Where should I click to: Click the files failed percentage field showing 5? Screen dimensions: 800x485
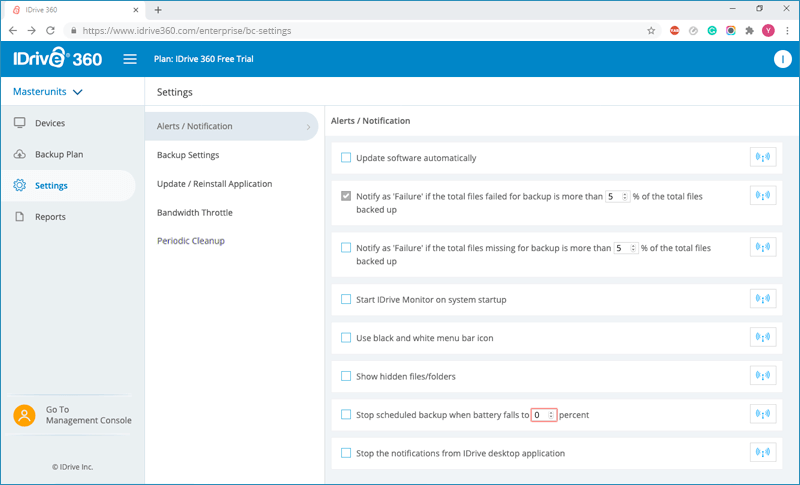click(x=617, y=196)
